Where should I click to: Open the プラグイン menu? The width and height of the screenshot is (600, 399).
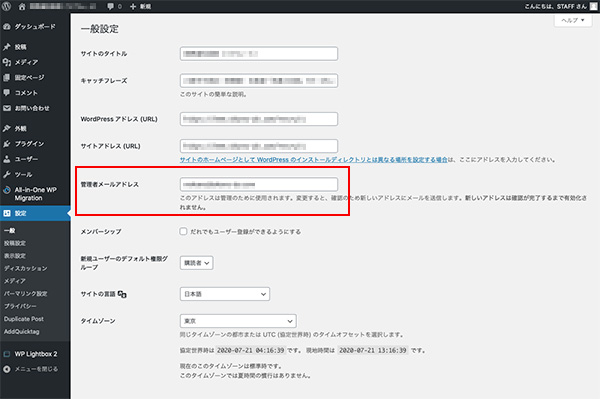click(29, 144)
